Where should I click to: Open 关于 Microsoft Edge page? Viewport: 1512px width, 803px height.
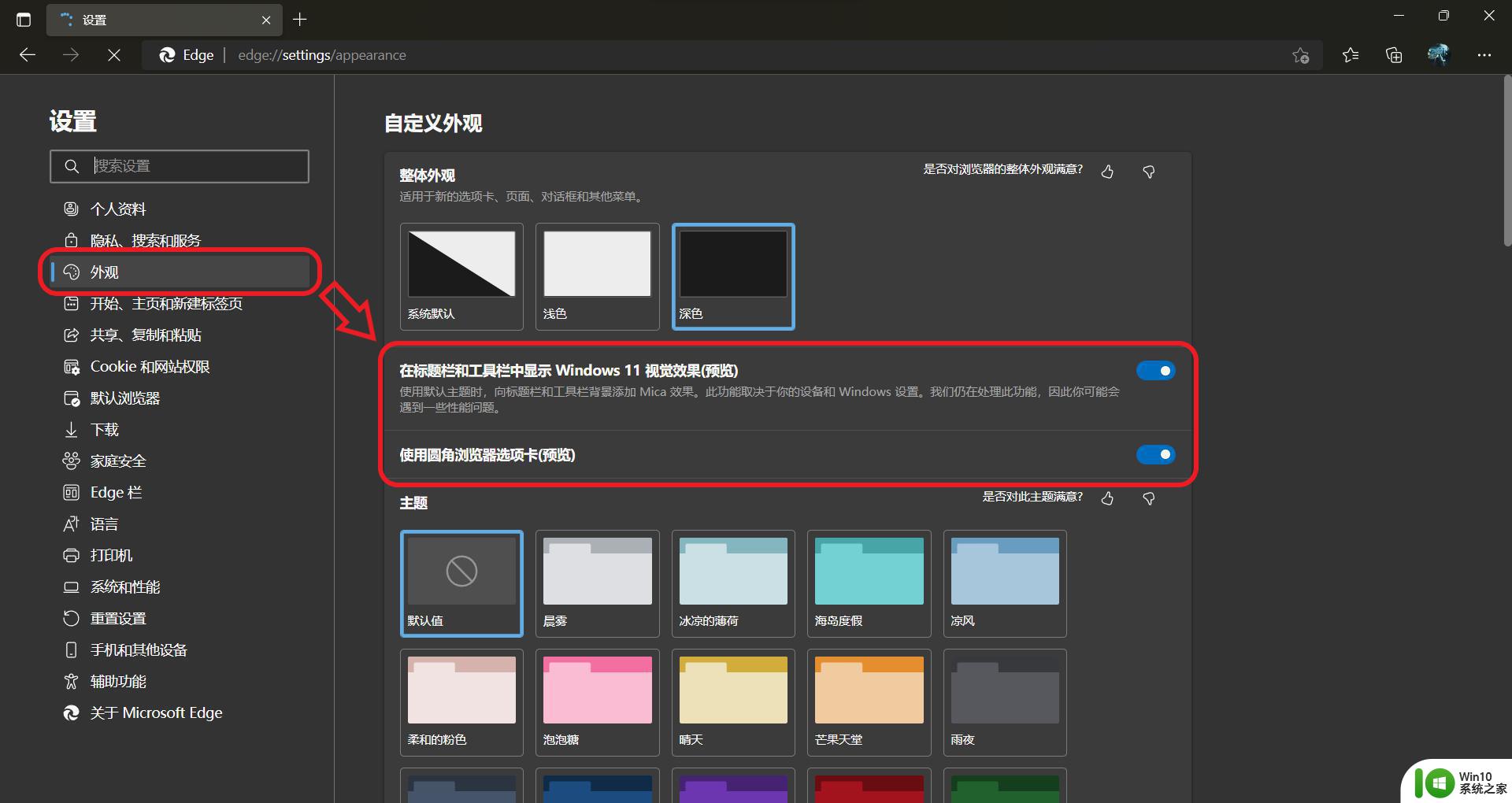pyautogui.click(x=180, y=712)
